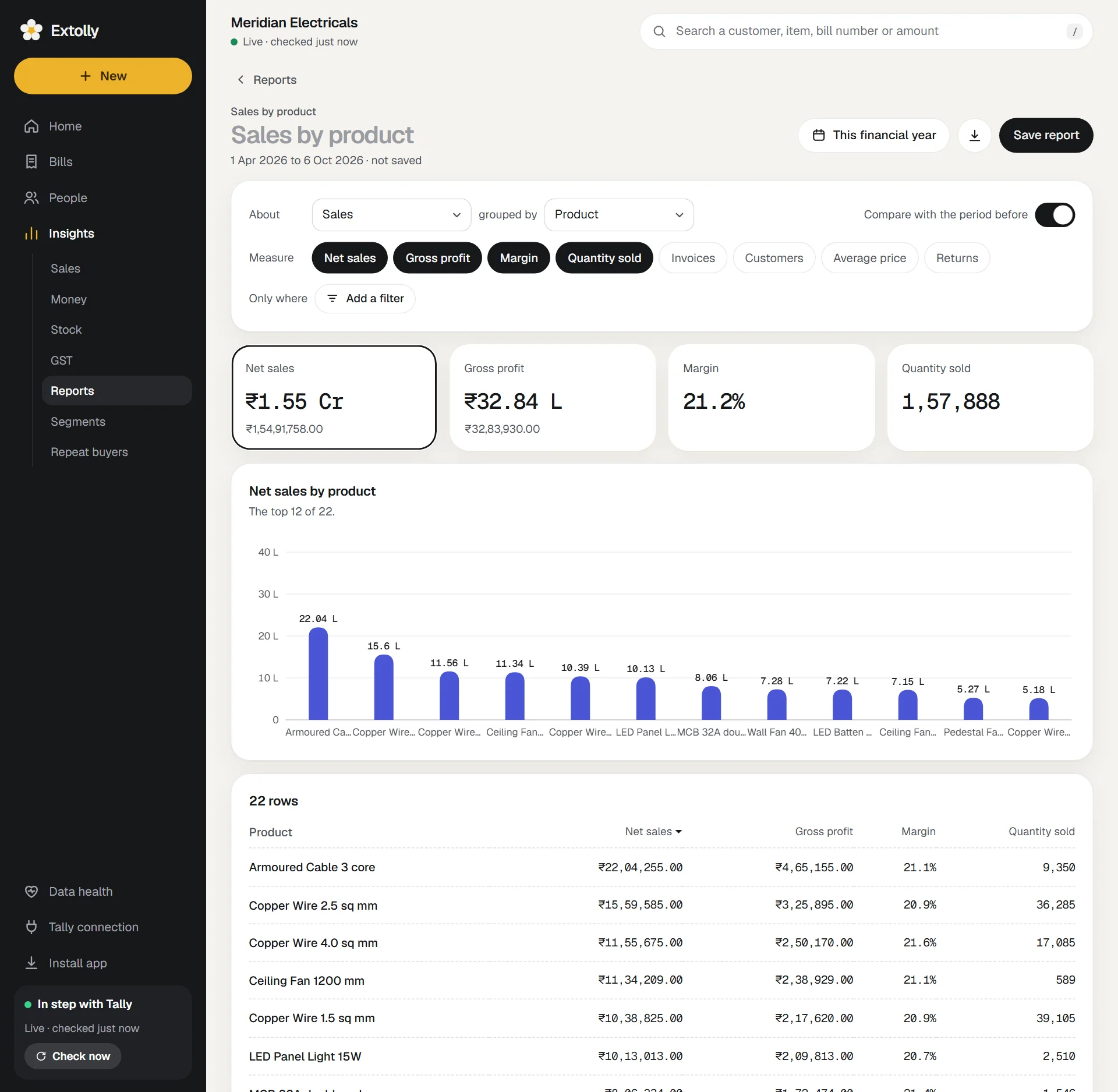
Task: Focus the customer search field
Action: pos(866,31)
